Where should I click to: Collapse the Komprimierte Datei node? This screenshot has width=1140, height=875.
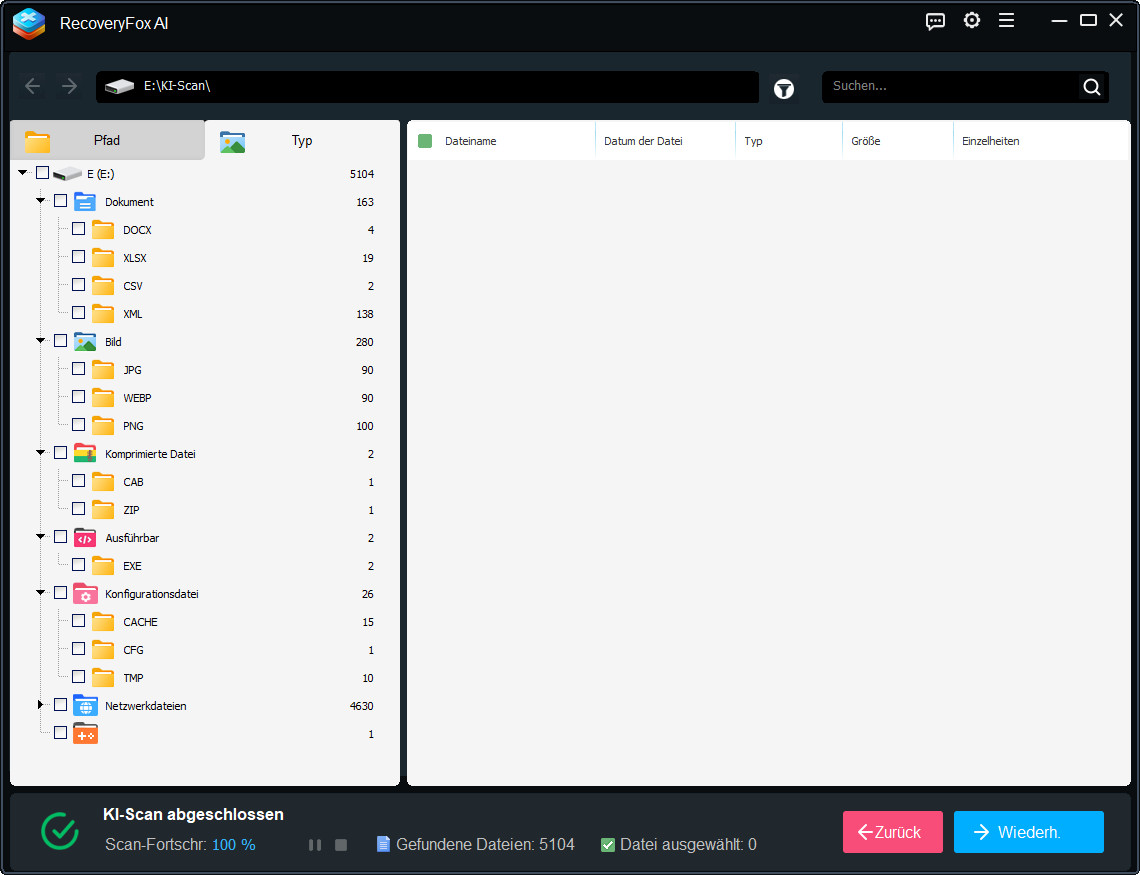click(41, 453)
